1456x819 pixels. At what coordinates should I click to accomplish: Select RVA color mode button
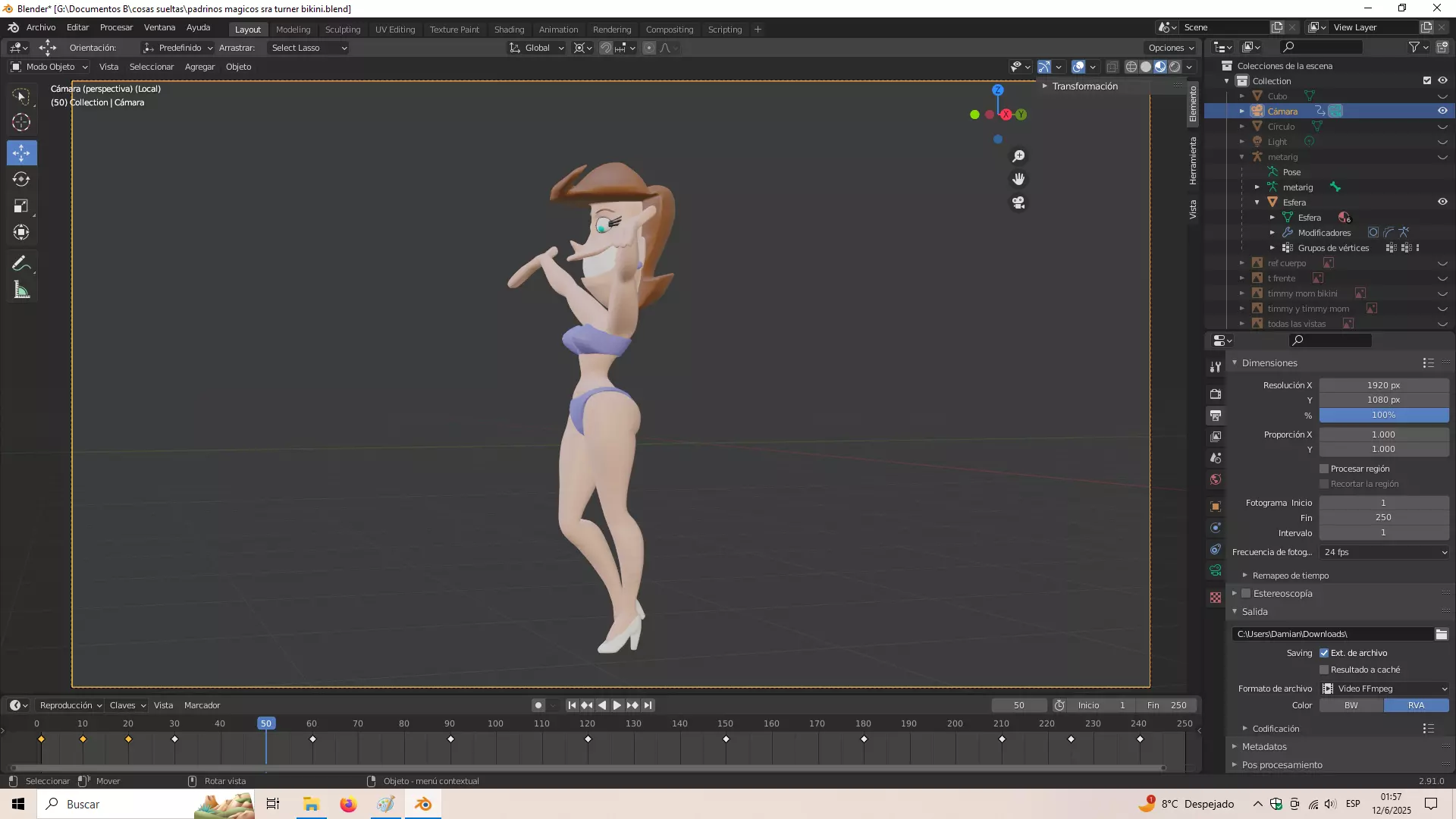coord(1417,705)
